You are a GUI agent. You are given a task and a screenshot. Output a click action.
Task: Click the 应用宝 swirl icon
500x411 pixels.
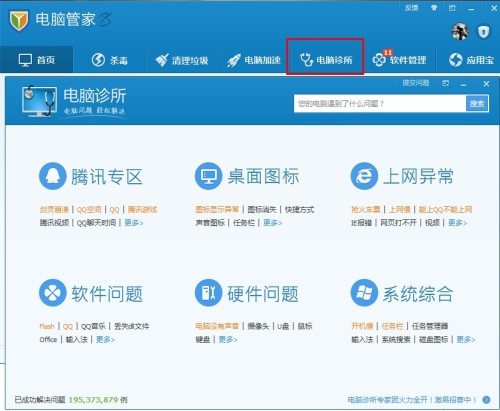[x=455, y=60]
